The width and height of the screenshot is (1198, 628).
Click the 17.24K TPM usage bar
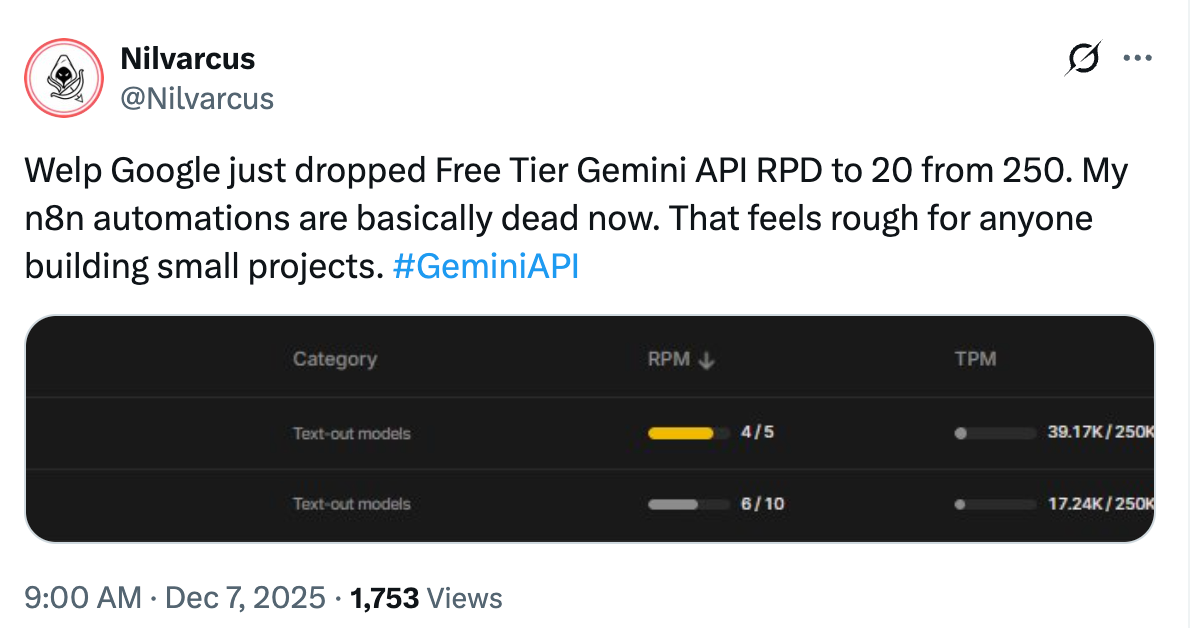994,504
